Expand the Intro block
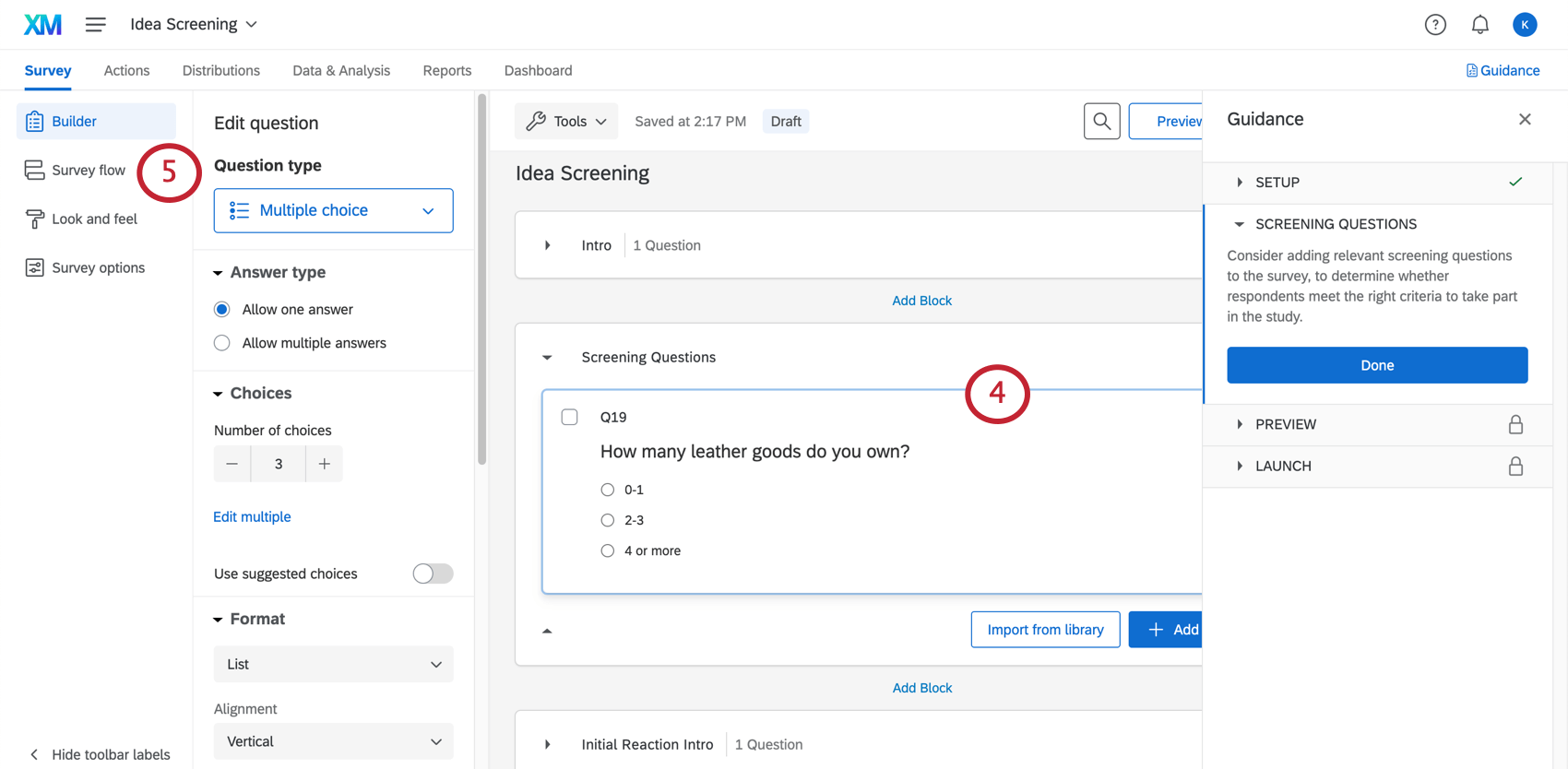Viewport: 1568px width, 769px height. tap(548, 245)
